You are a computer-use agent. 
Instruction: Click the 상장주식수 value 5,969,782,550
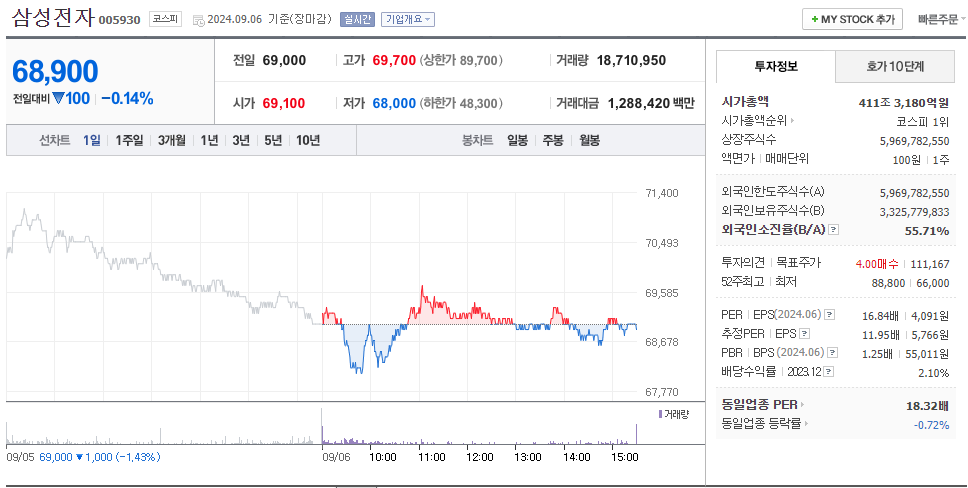pyautogui.click(x=914, y=141)
